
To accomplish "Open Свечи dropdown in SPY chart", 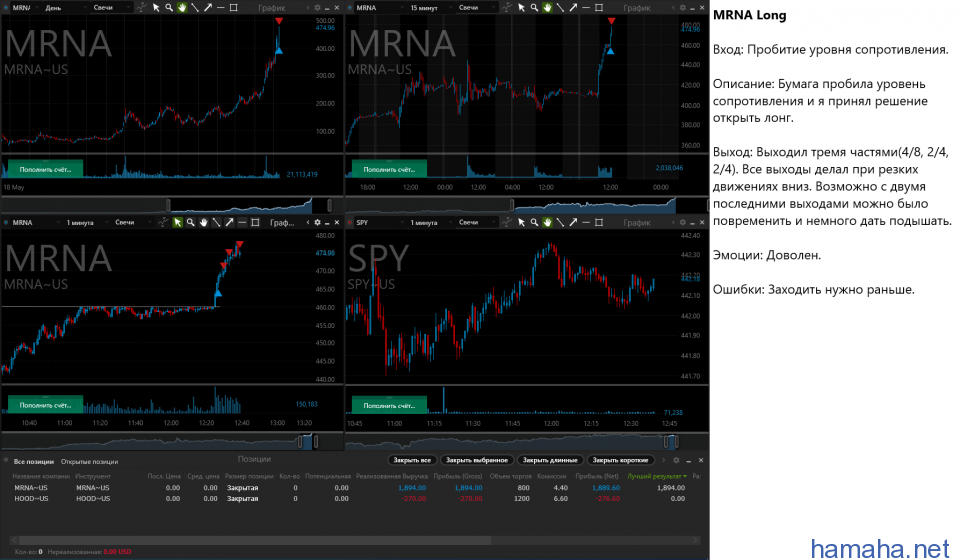I will [x=477, y=223].
